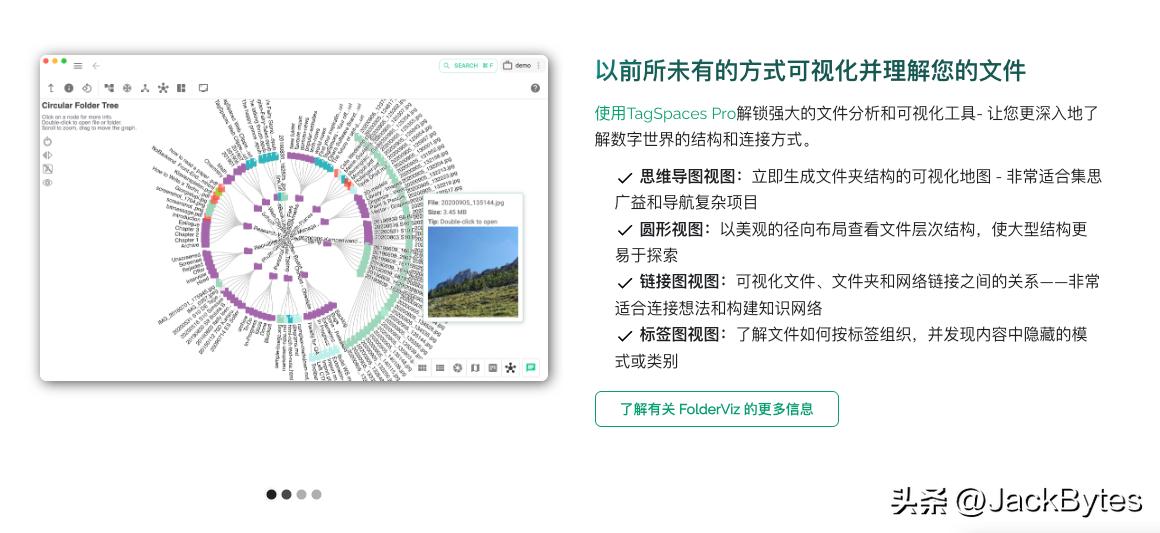This screenshot has width=1160, height=533.
Task: Select the first carousel dot
Action: pos(272,495)
